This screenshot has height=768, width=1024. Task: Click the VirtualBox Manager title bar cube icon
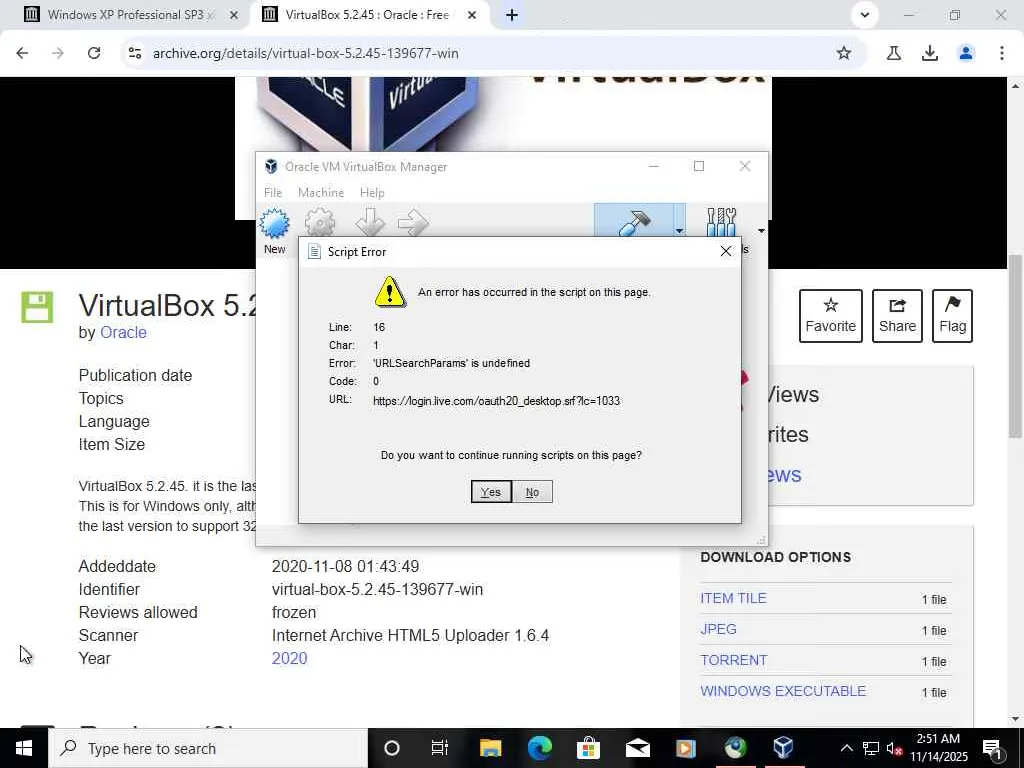(x=271, y=167)
